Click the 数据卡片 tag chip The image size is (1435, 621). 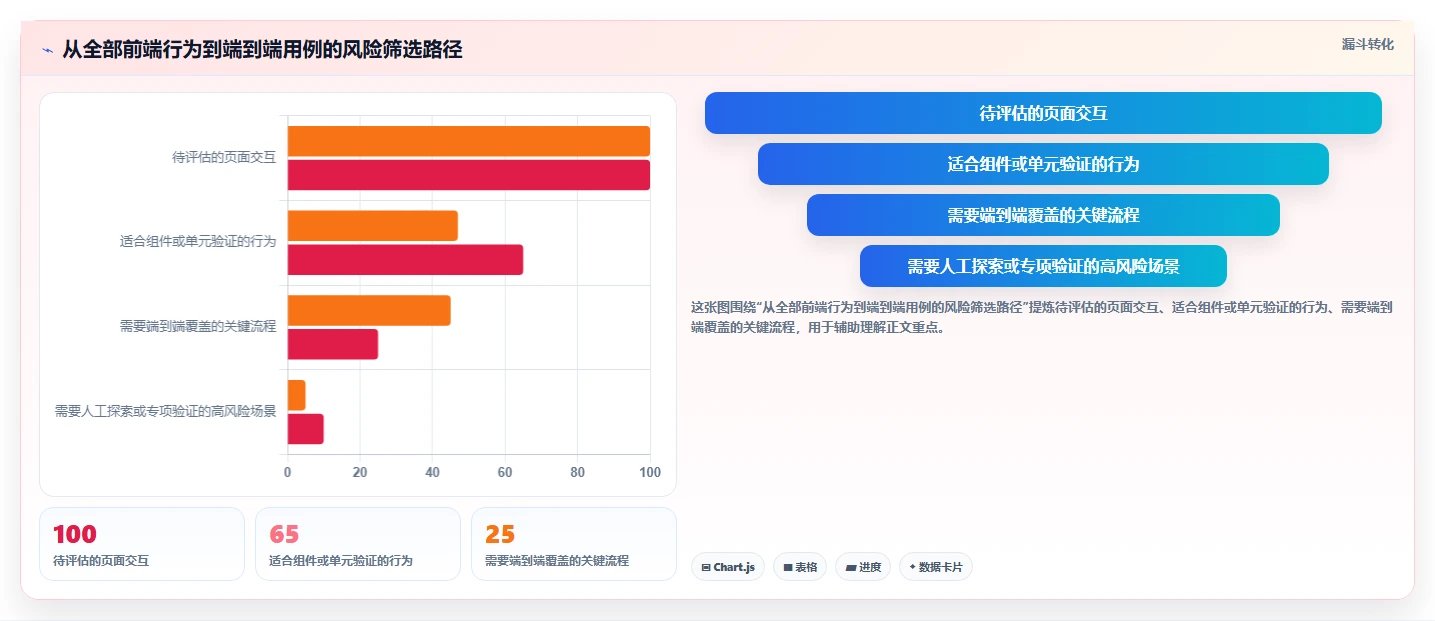point(936,567)
